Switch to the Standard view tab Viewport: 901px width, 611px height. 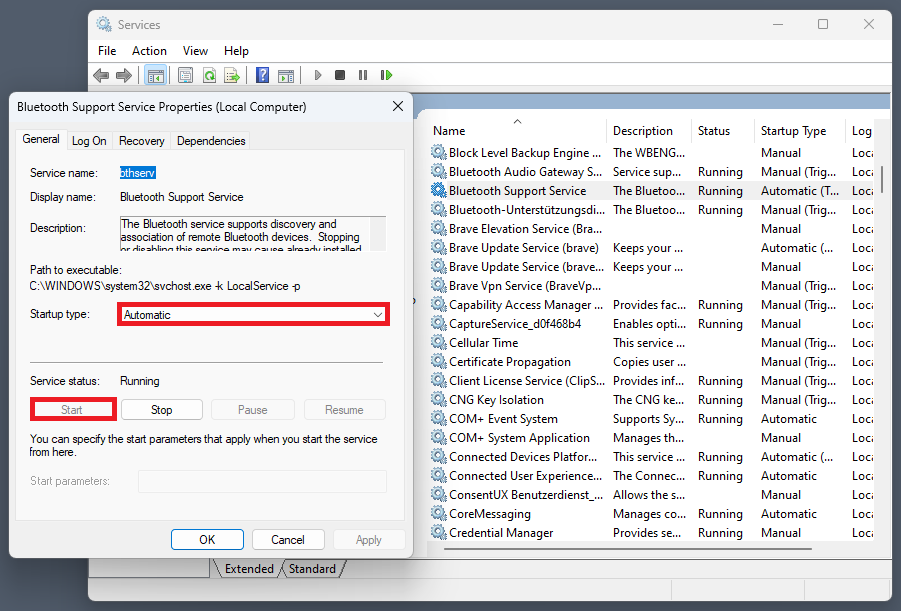[x=312, y=568]
